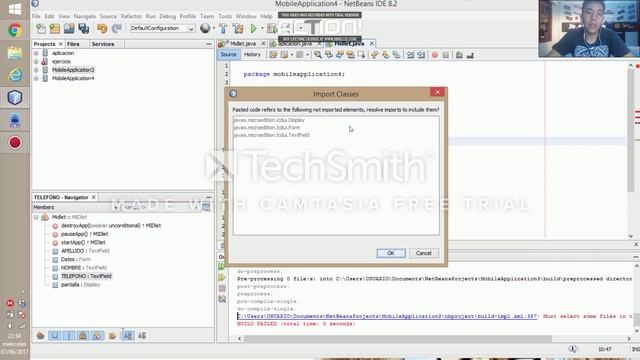640x360 pixels.
Task: Select javax.microedition.lcdui.Display import entry
Action: pos(269,120)
